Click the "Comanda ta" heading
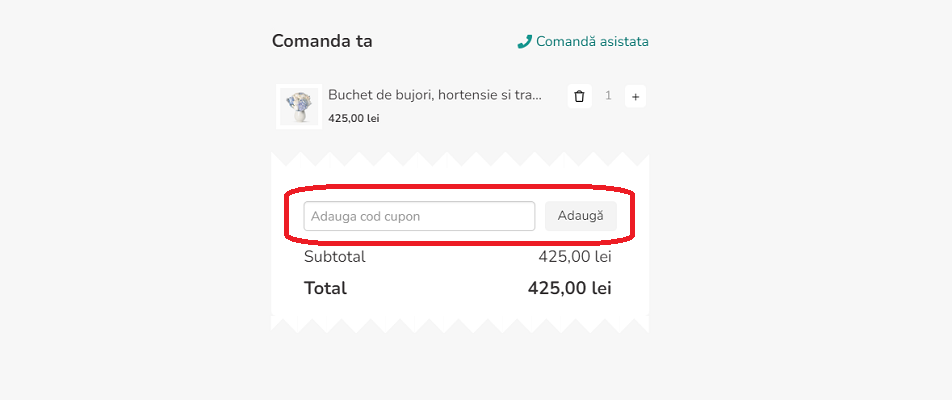952x400 pixels. 322,41
